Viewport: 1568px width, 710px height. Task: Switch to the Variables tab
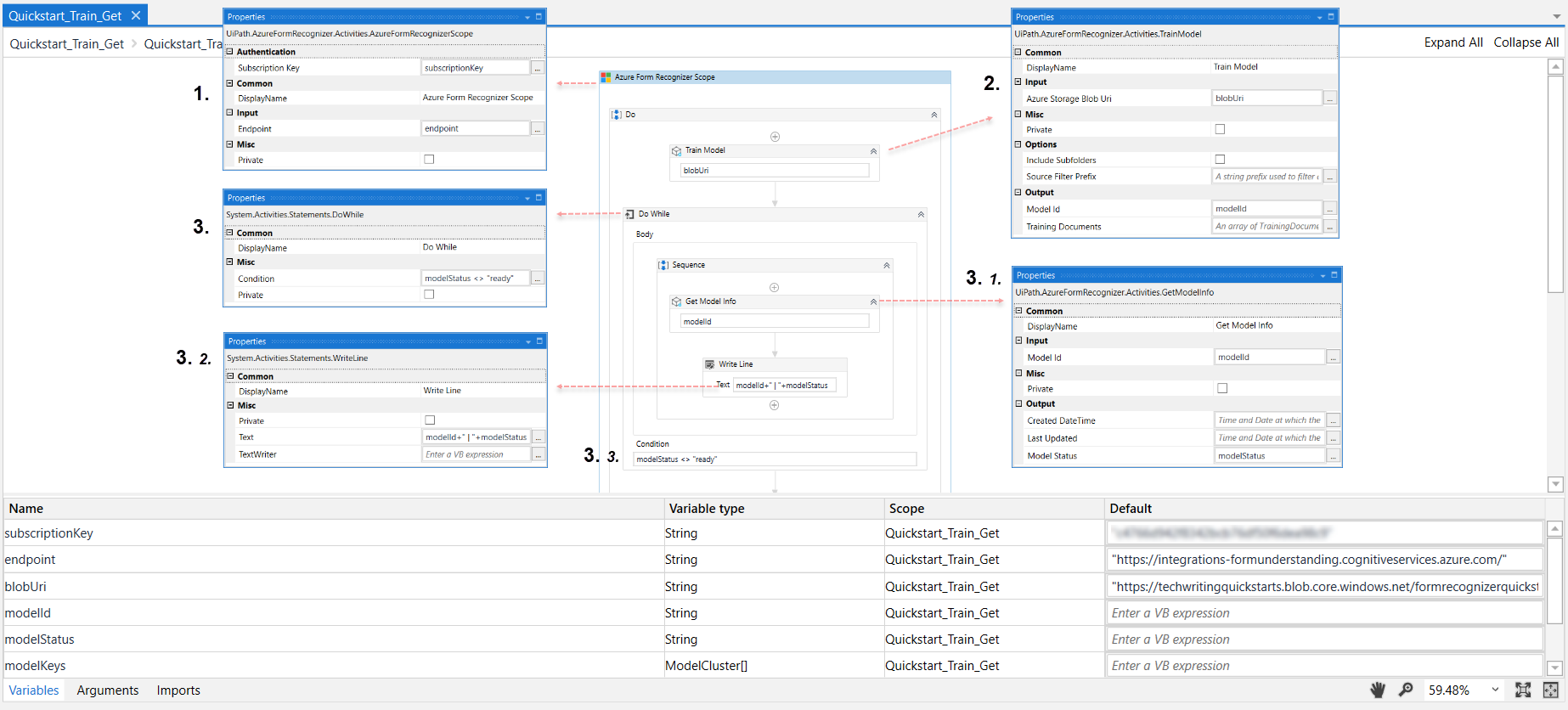34,690
